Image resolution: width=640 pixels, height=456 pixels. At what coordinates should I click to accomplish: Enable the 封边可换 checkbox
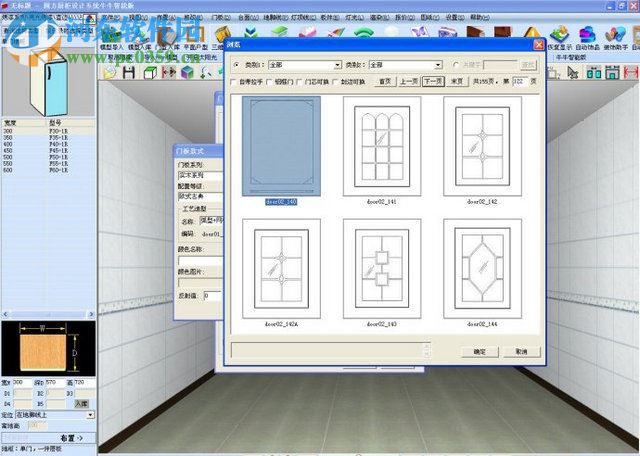[336, 82]
